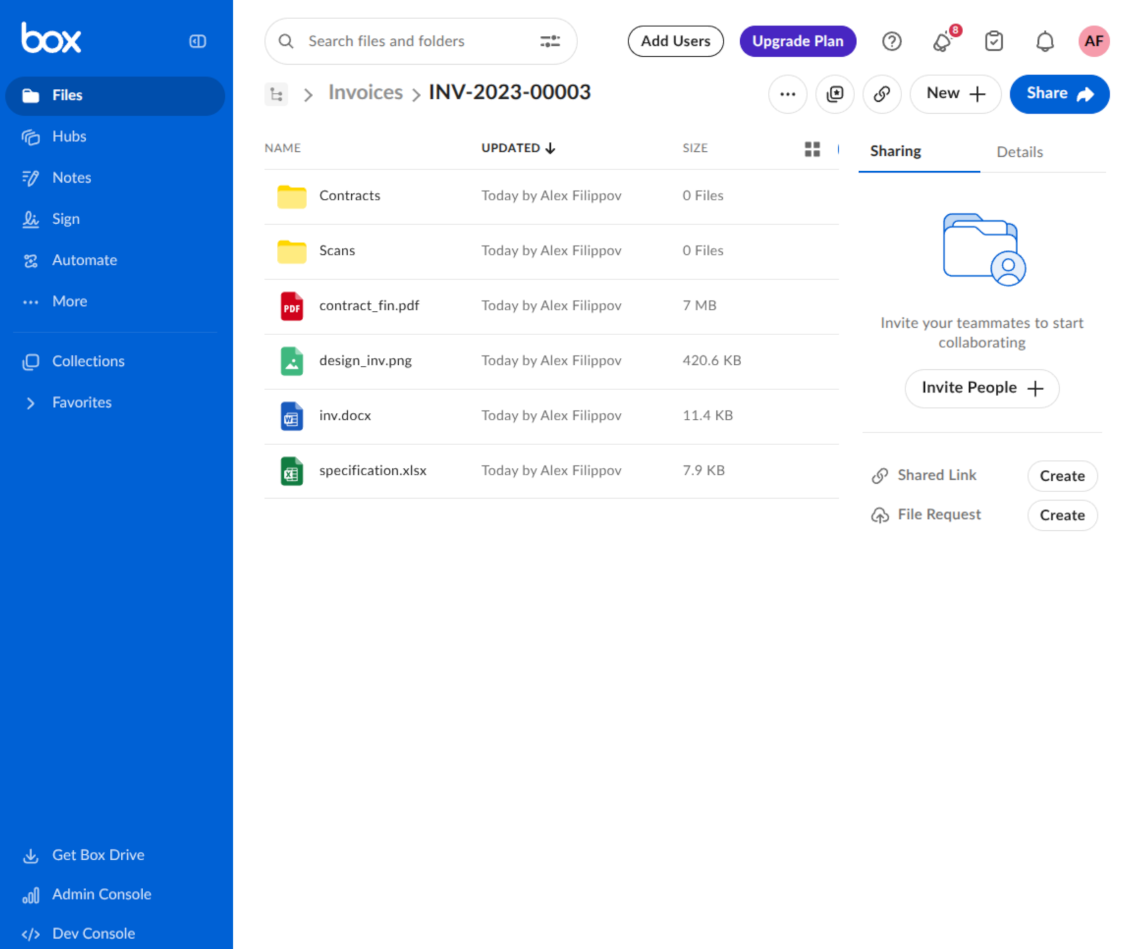Open the Contracts folder name
1130x949 pixels.
coord(350,195)
